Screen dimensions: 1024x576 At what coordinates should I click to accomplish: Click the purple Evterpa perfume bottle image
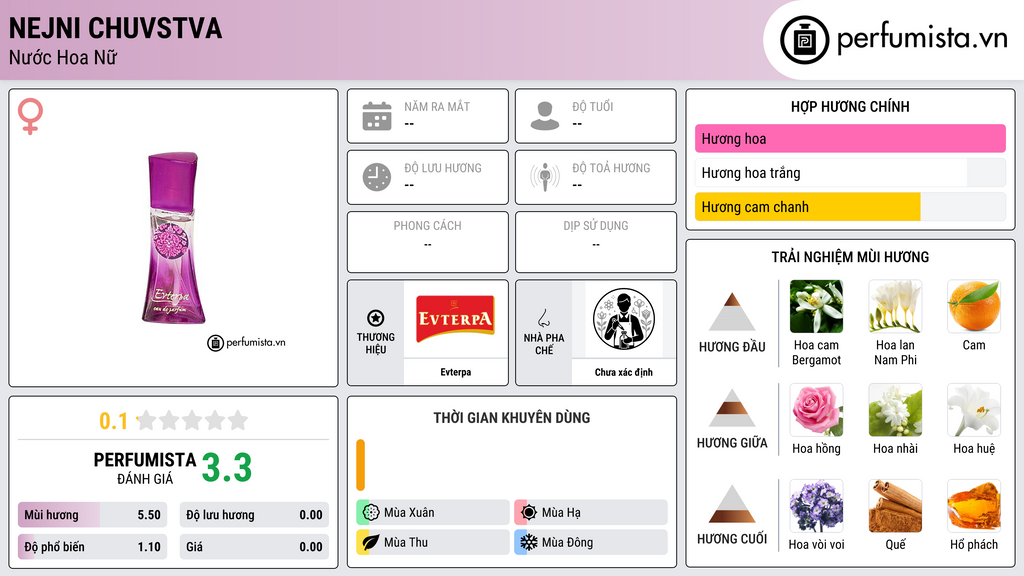point(173,238)
